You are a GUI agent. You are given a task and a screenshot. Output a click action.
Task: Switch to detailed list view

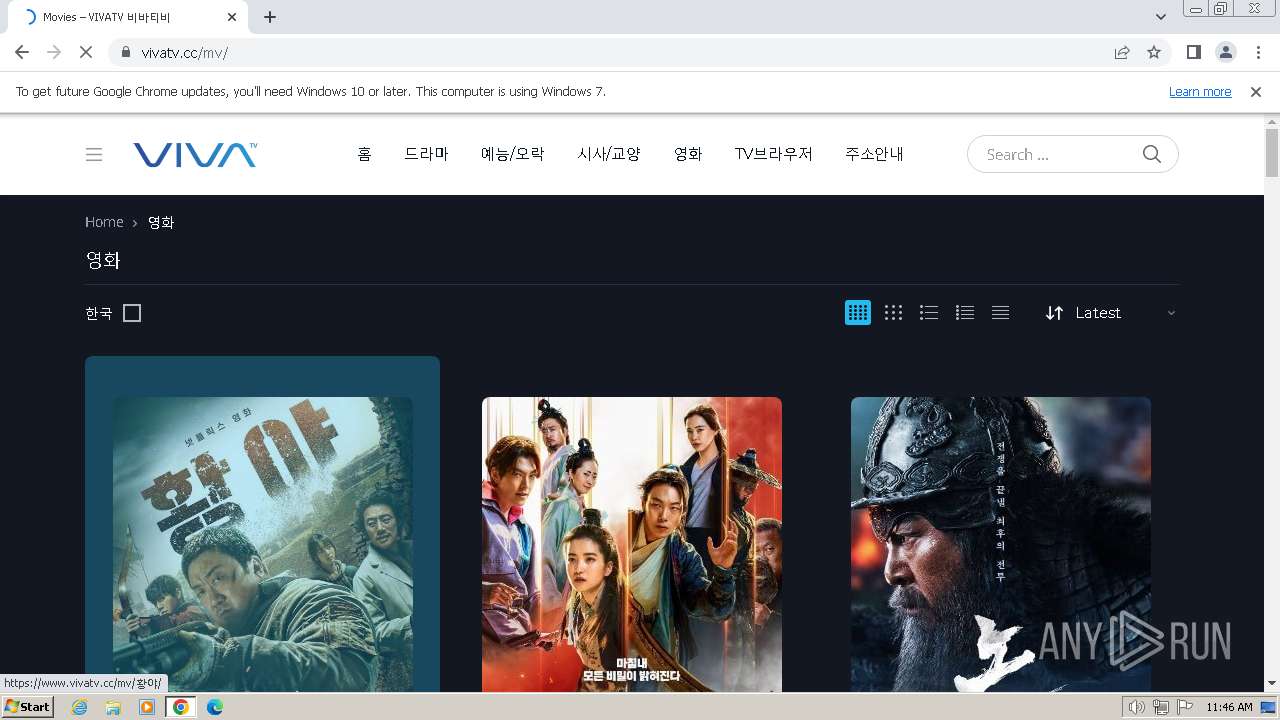click(x=965, y=313)
